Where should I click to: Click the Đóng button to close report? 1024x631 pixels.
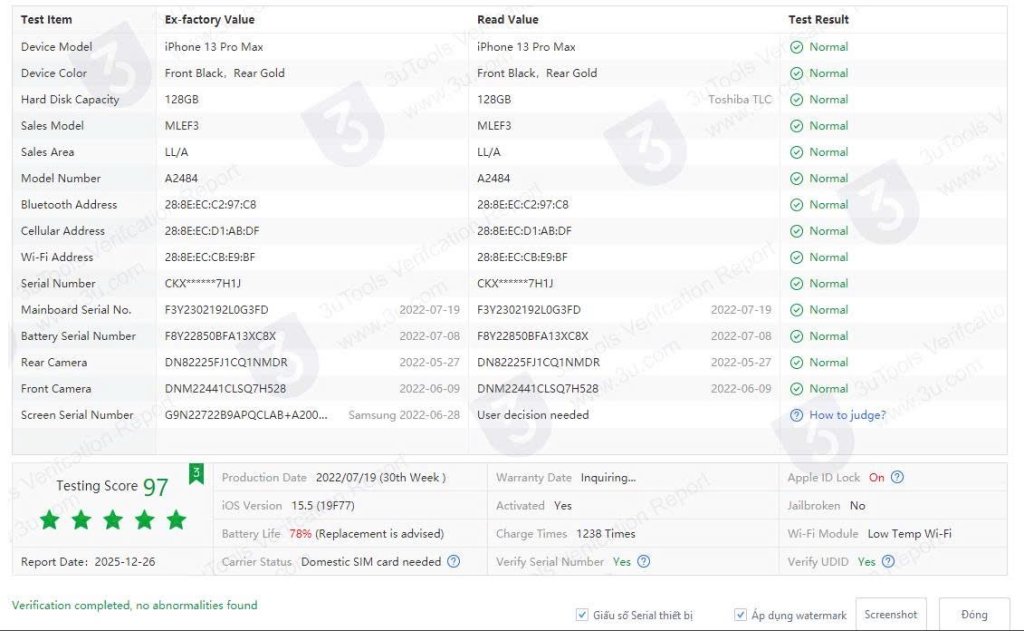pyautogui.click(x=973, y=615)
